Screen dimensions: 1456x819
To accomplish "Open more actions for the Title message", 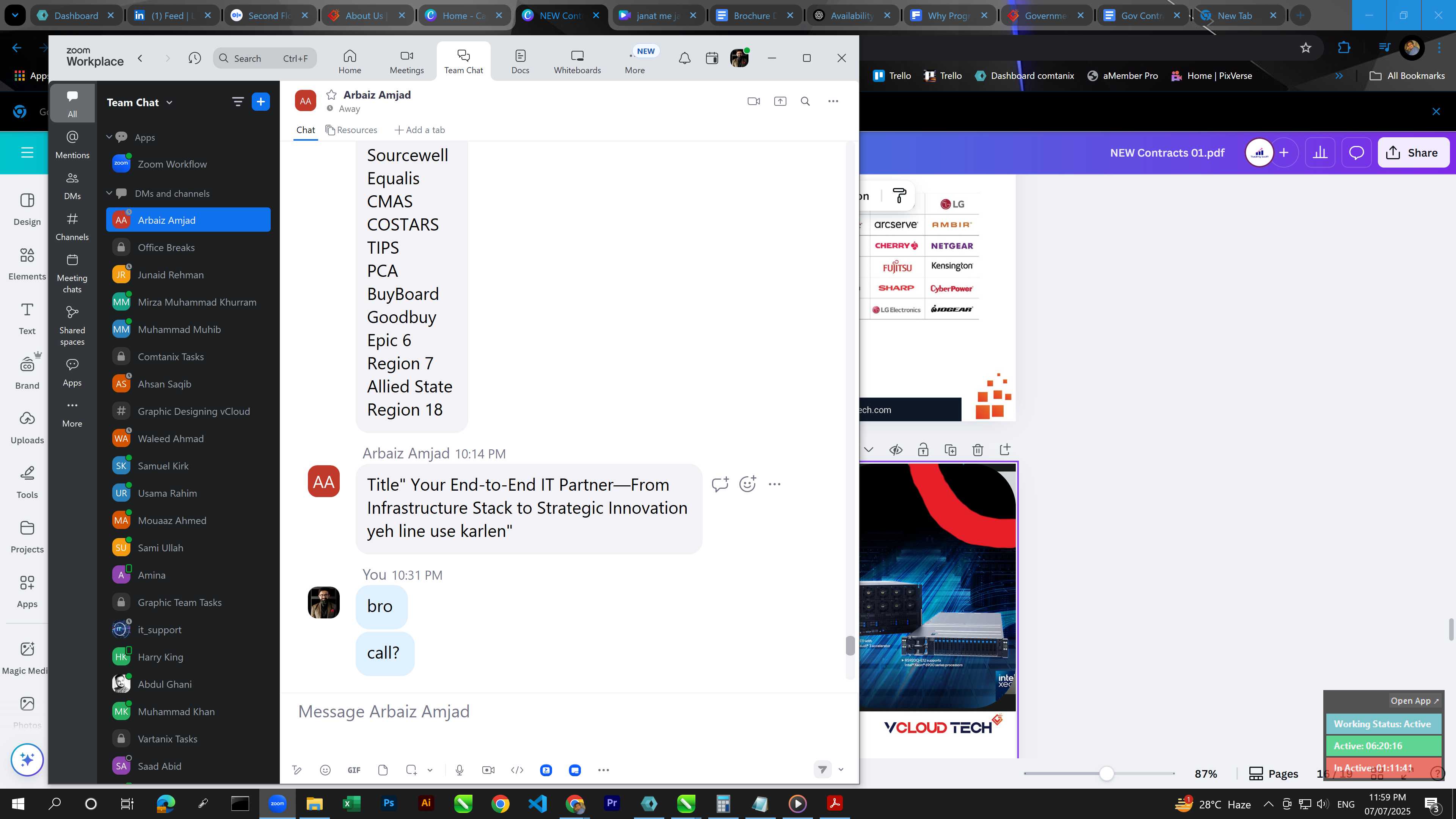I will [774, 484].
